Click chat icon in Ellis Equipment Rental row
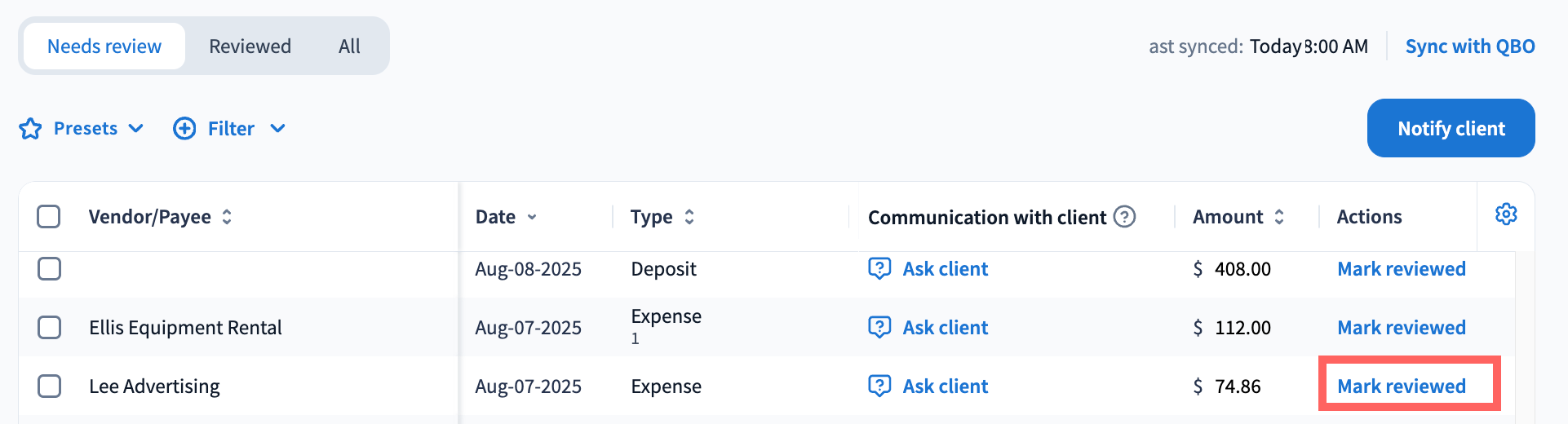 [879, 327]
